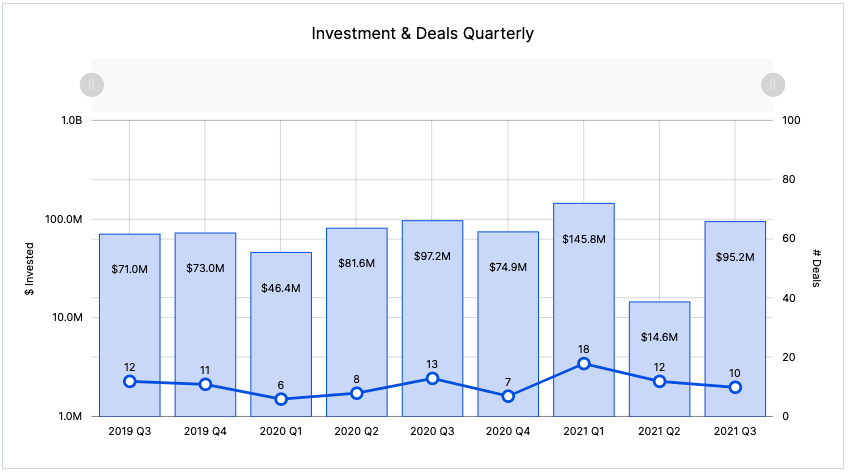Select the 2020 Q3 $97.2M bar

pyautogui.click(x=432, y=300)
